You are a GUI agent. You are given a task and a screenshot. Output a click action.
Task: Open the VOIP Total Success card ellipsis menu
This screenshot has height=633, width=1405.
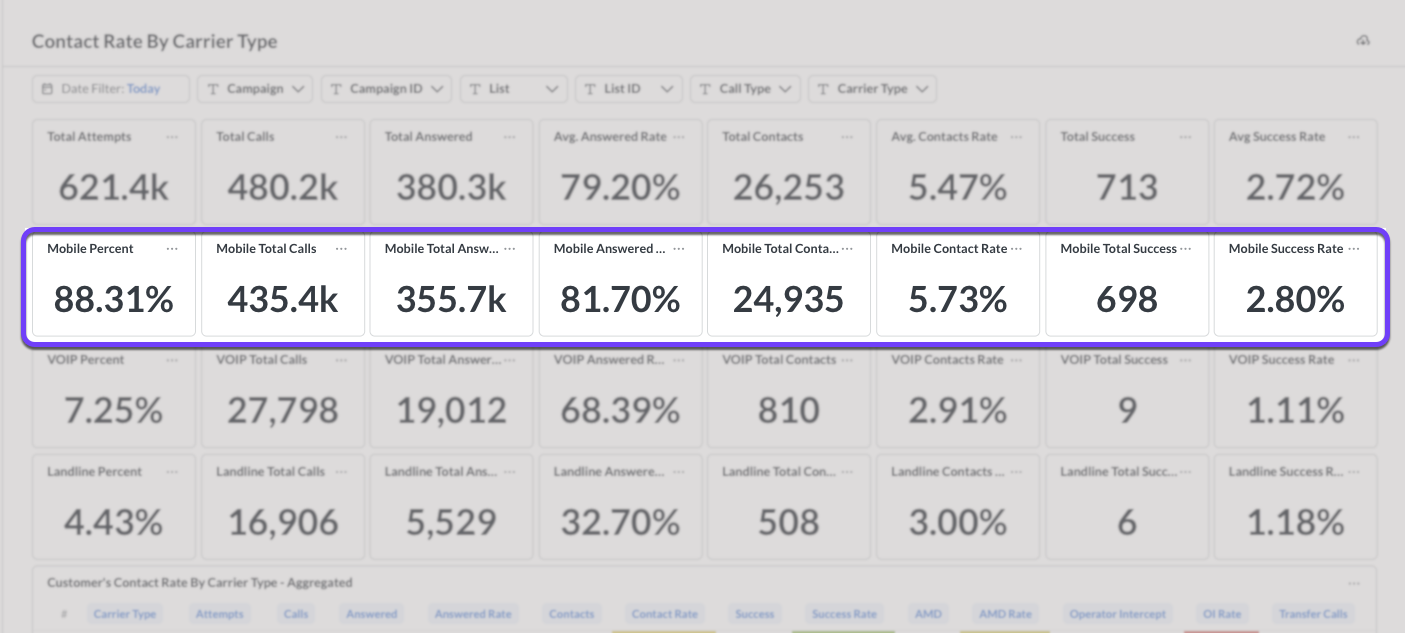click(x=1185, y=360)
